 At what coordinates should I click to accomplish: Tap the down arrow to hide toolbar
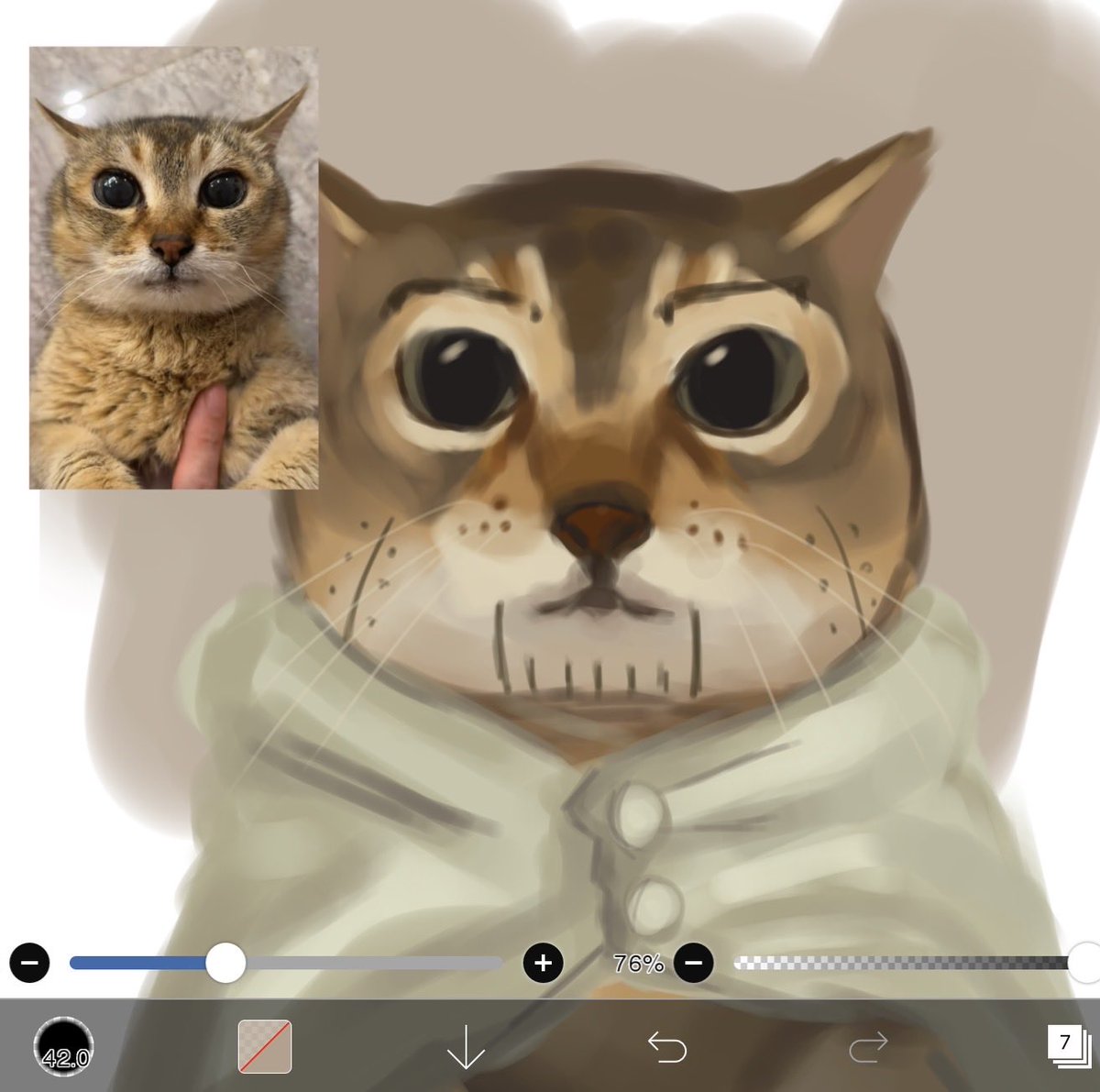tap(466, 1047)
